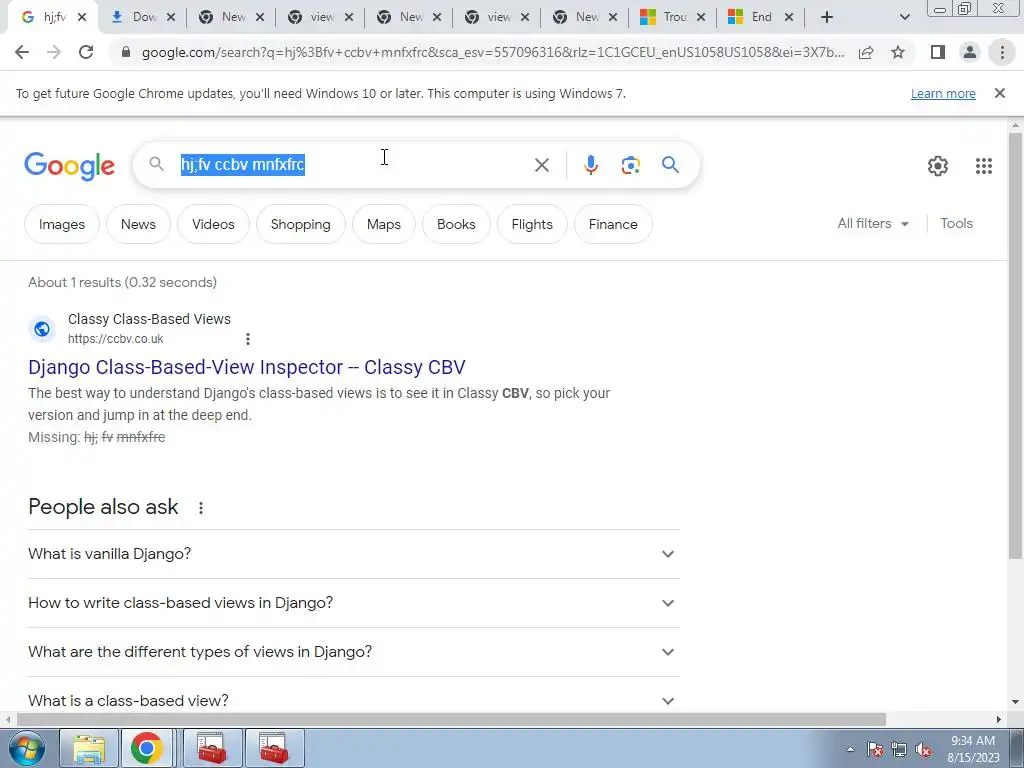Click the scroll-down arrow of page scrollbar
This screenshot has width=1024, height=768.
(1015, 703)
